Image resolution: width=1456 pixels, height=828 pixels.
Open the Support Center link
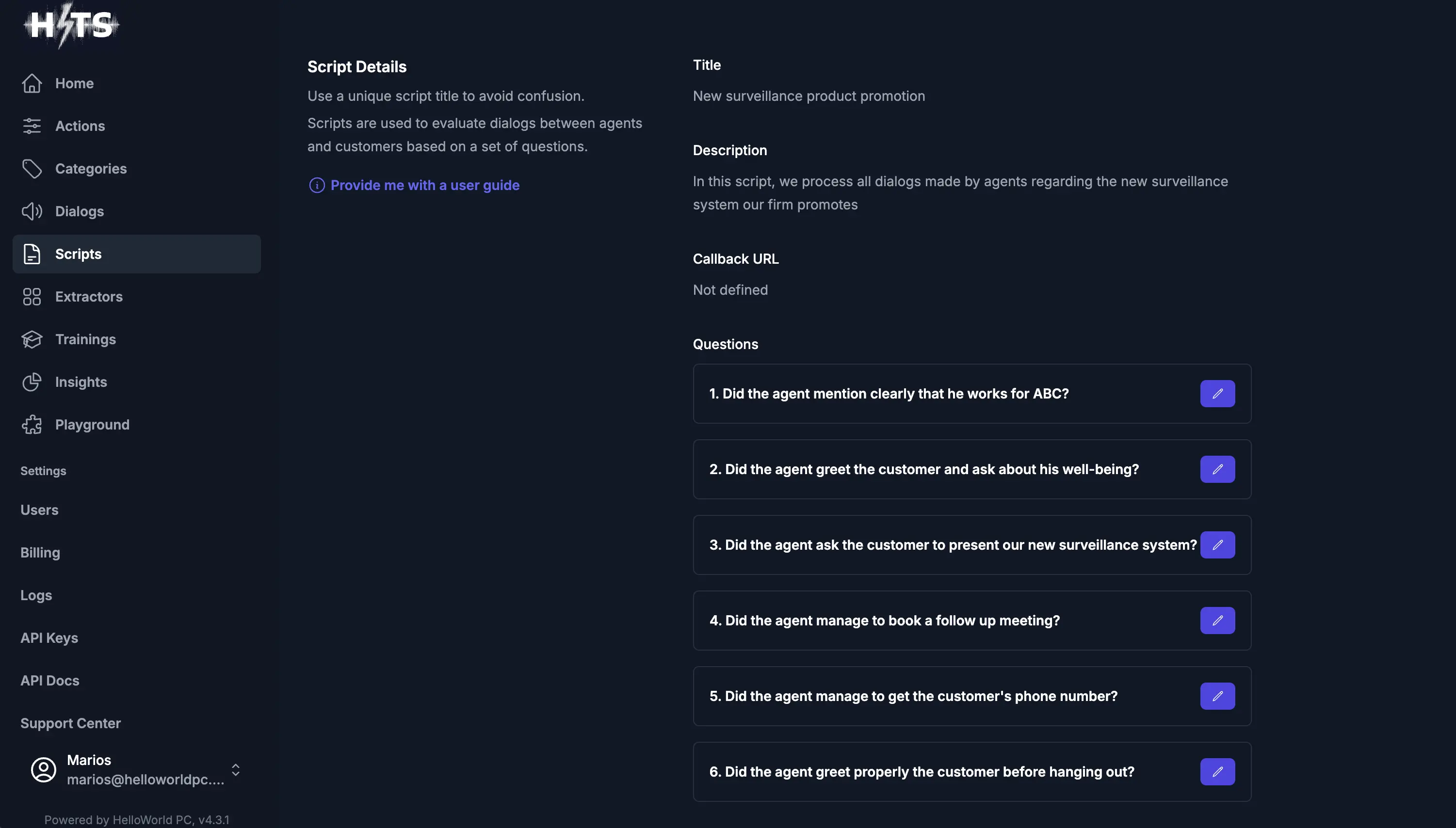(x=70, y=723)
